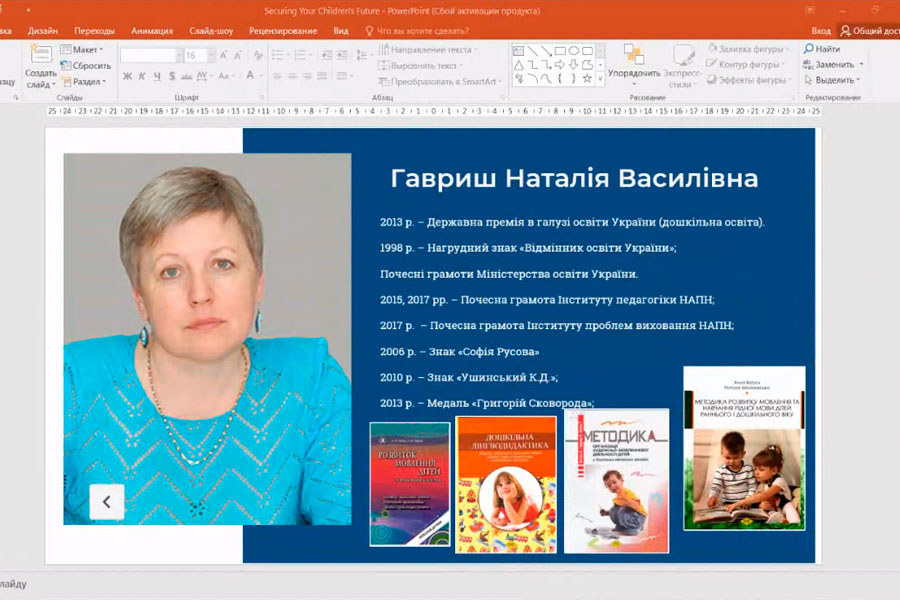This screenshot has width=900, height=600.
Task: Open the Выделить (Select) dropdown
Action: pyautogui.click(x=832, y=80)
